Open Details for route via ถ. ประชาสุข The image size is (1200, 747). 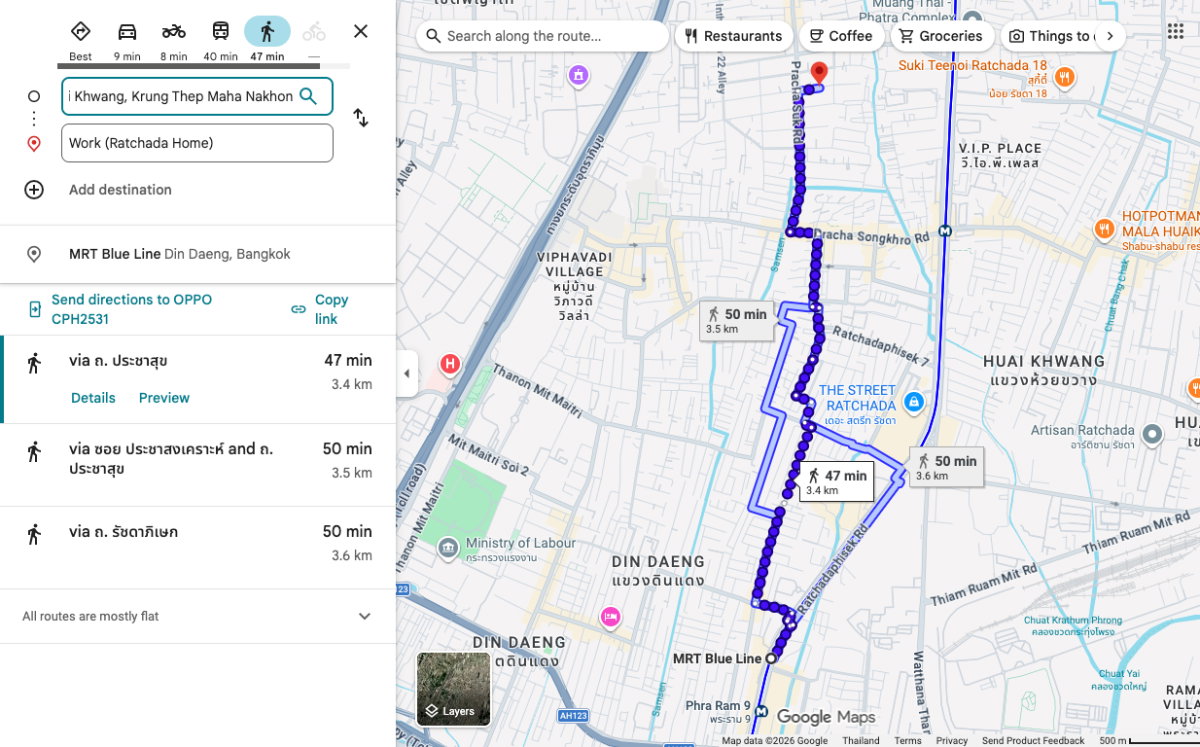93,398
